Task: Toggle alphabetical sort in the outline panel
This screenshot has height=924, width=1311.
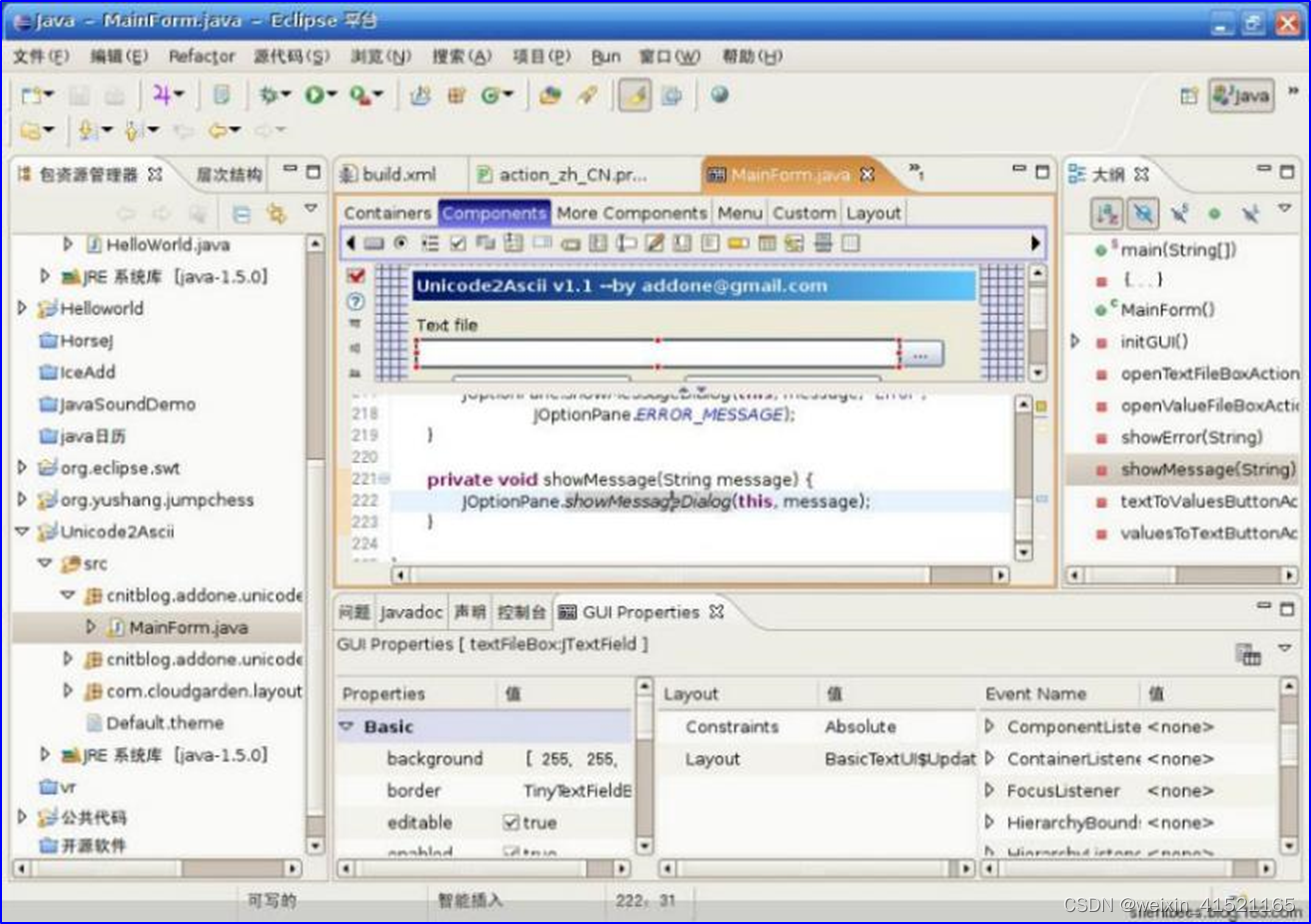Action: click(1107, 213)
